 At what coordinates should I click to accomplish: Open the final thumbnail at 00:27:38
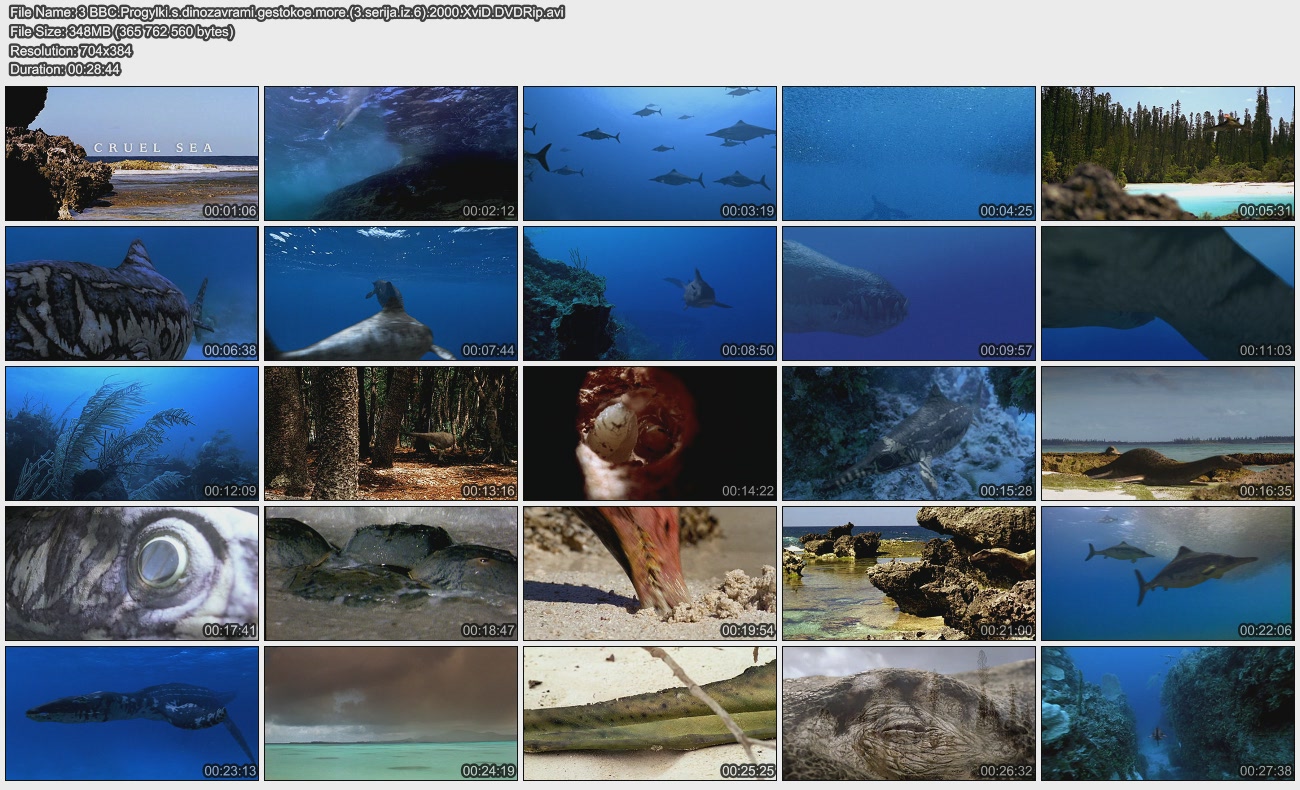click(x=1167, y=713)
